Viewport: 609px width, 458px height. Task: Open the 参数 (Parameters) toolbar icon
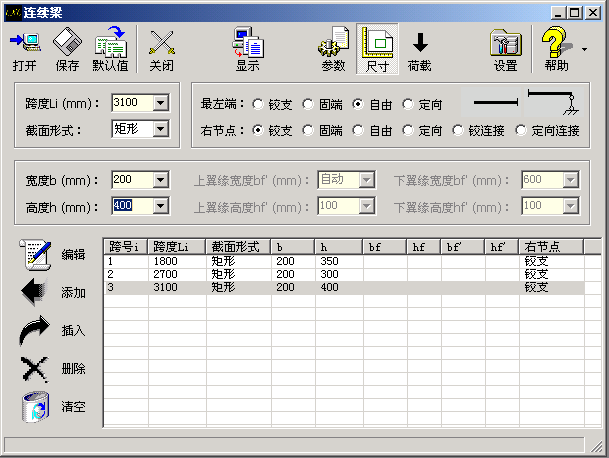pos(333,50)
